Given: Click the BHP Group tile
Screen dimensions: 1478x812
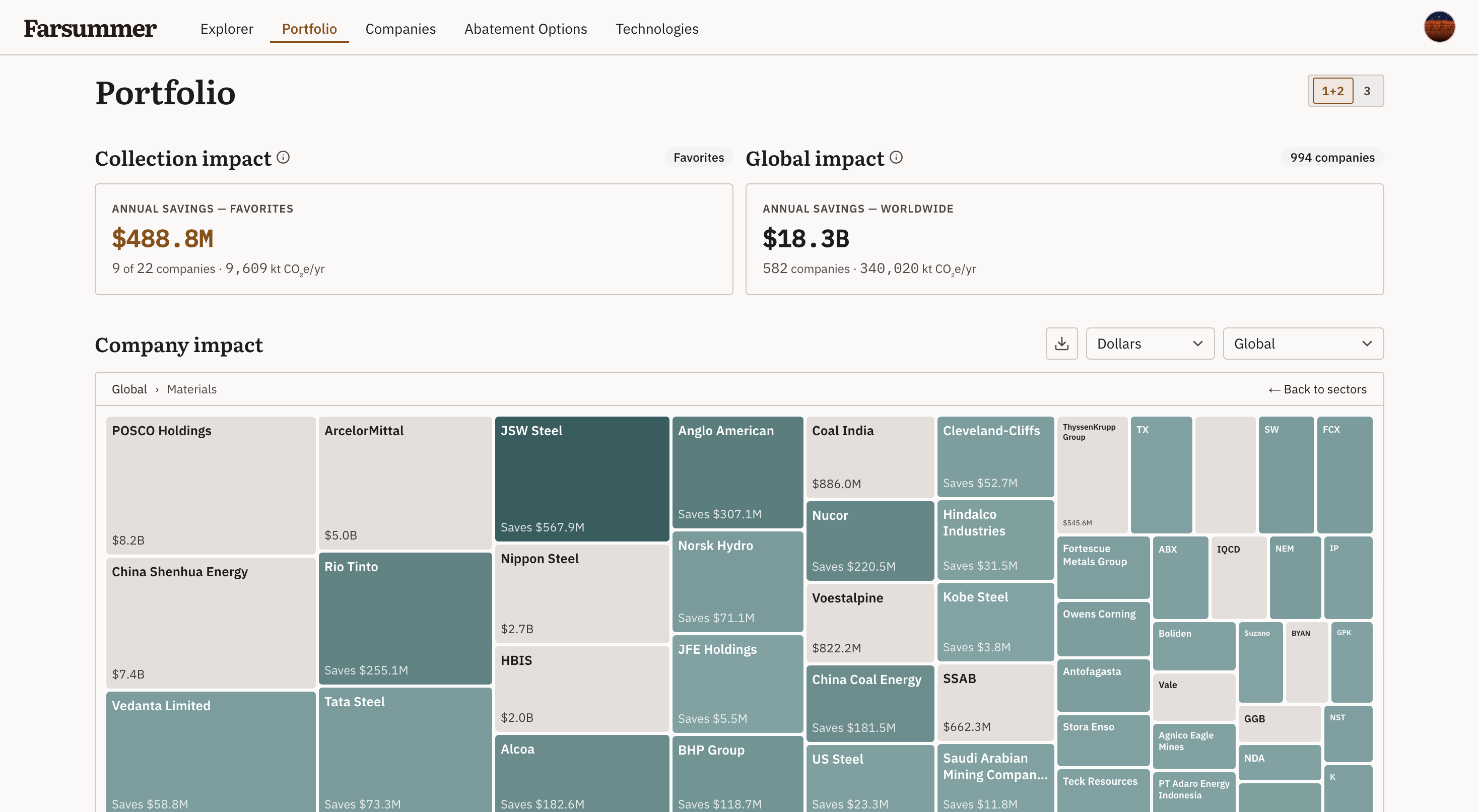Looking at the screenshot, I should click(737, 774).
